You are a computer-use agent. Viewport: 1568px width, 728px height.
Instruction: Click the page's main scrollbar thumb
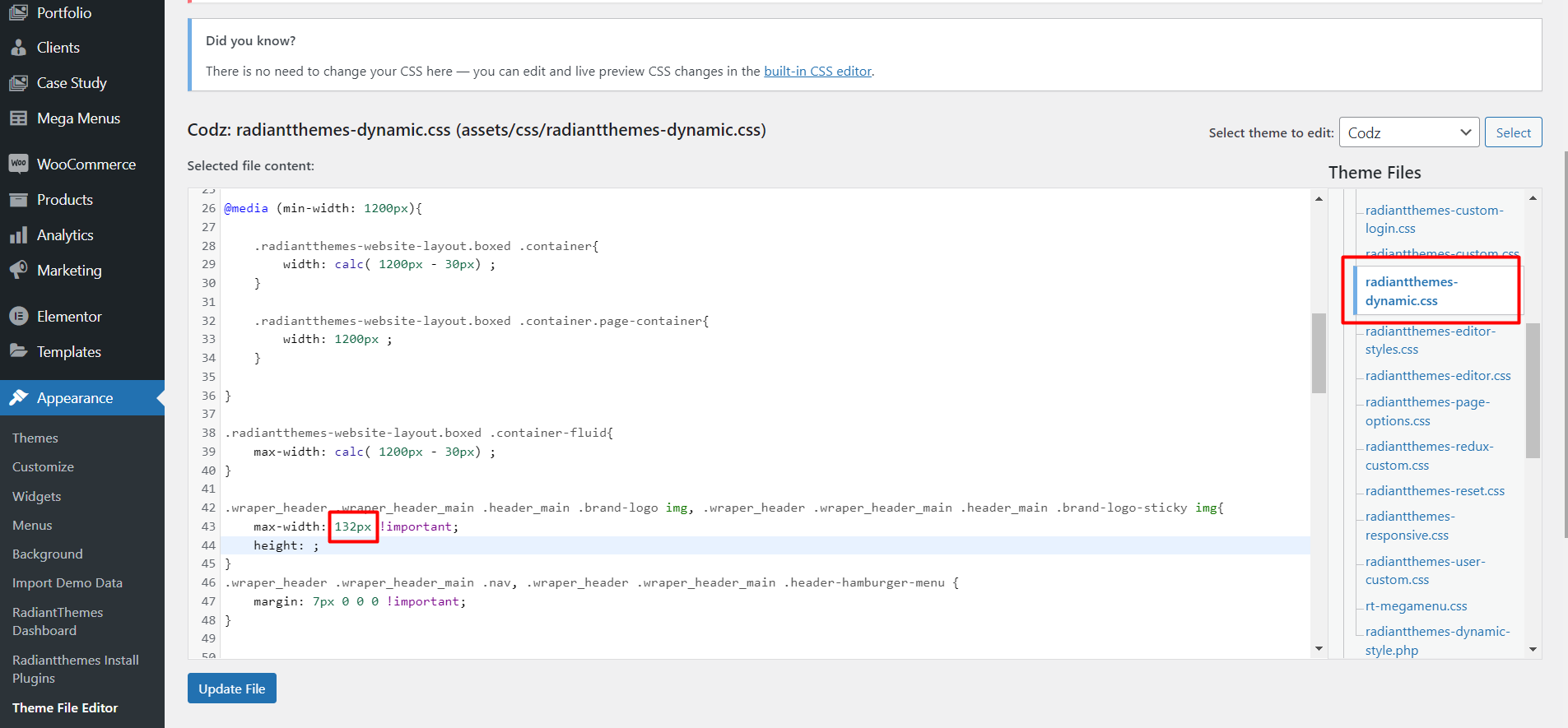[1565, 344]
